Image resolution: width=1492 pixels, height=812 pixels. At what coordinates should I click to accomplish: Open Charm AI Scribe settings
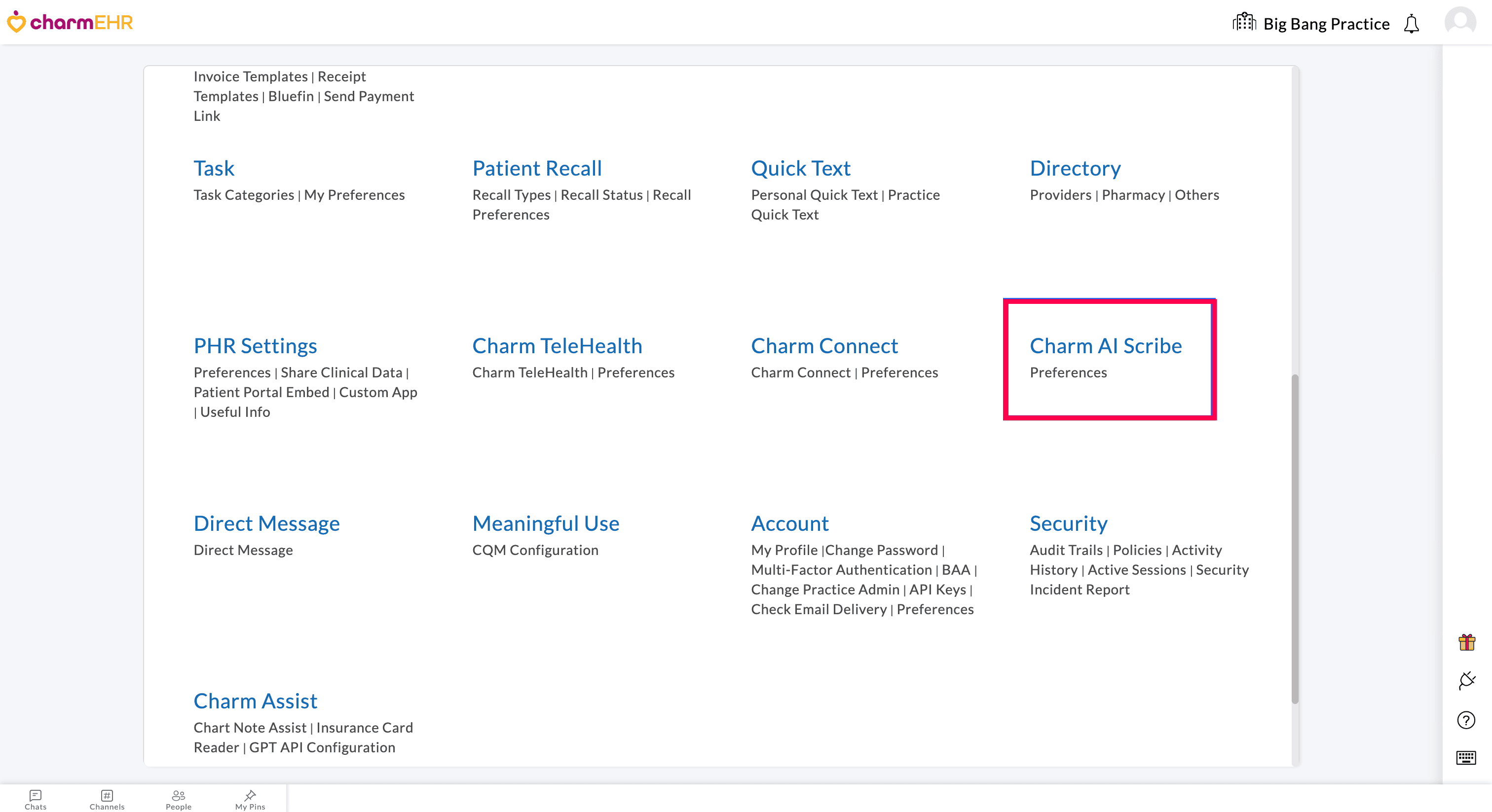pos(1105,346)
